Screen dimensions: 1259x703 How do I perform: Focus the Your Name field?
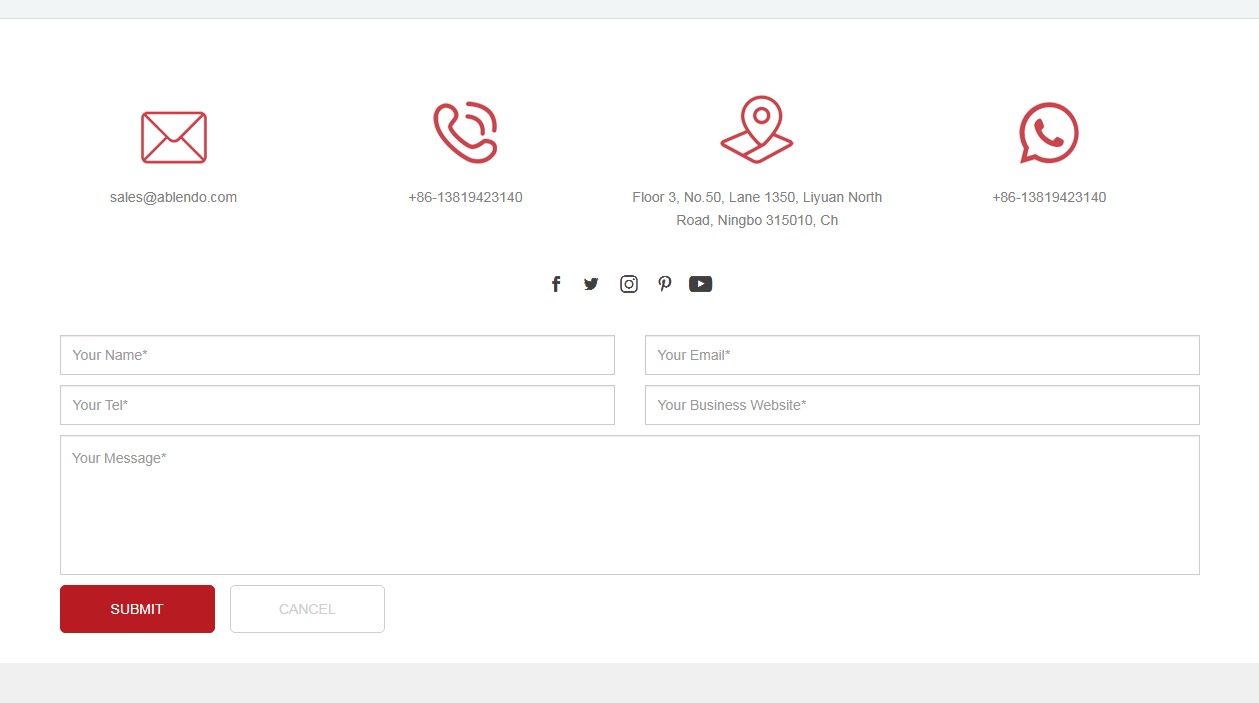pos(337,355)
